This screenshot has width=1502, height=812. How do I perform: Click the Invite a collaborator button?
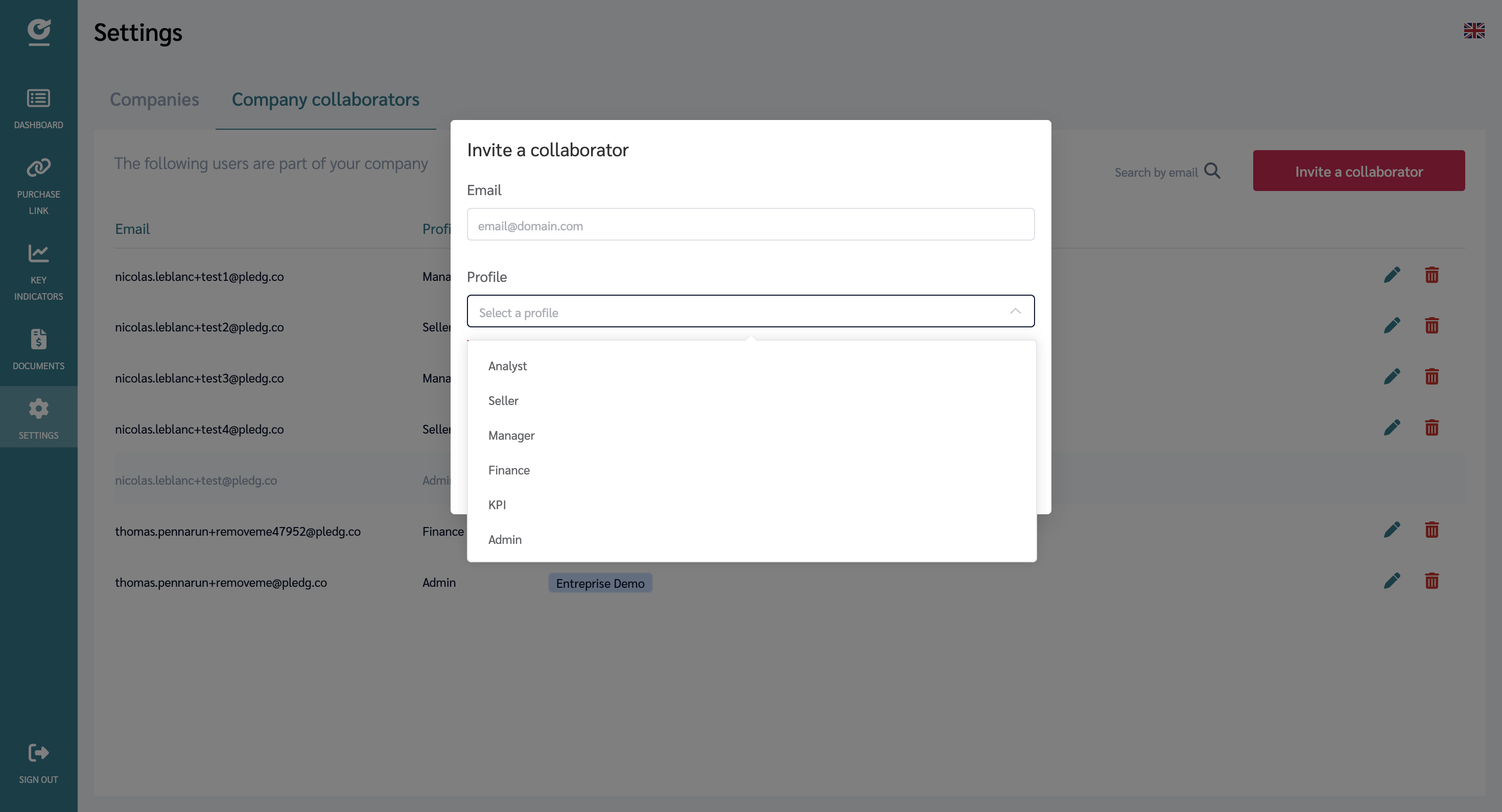click(x=1358, y=171)
